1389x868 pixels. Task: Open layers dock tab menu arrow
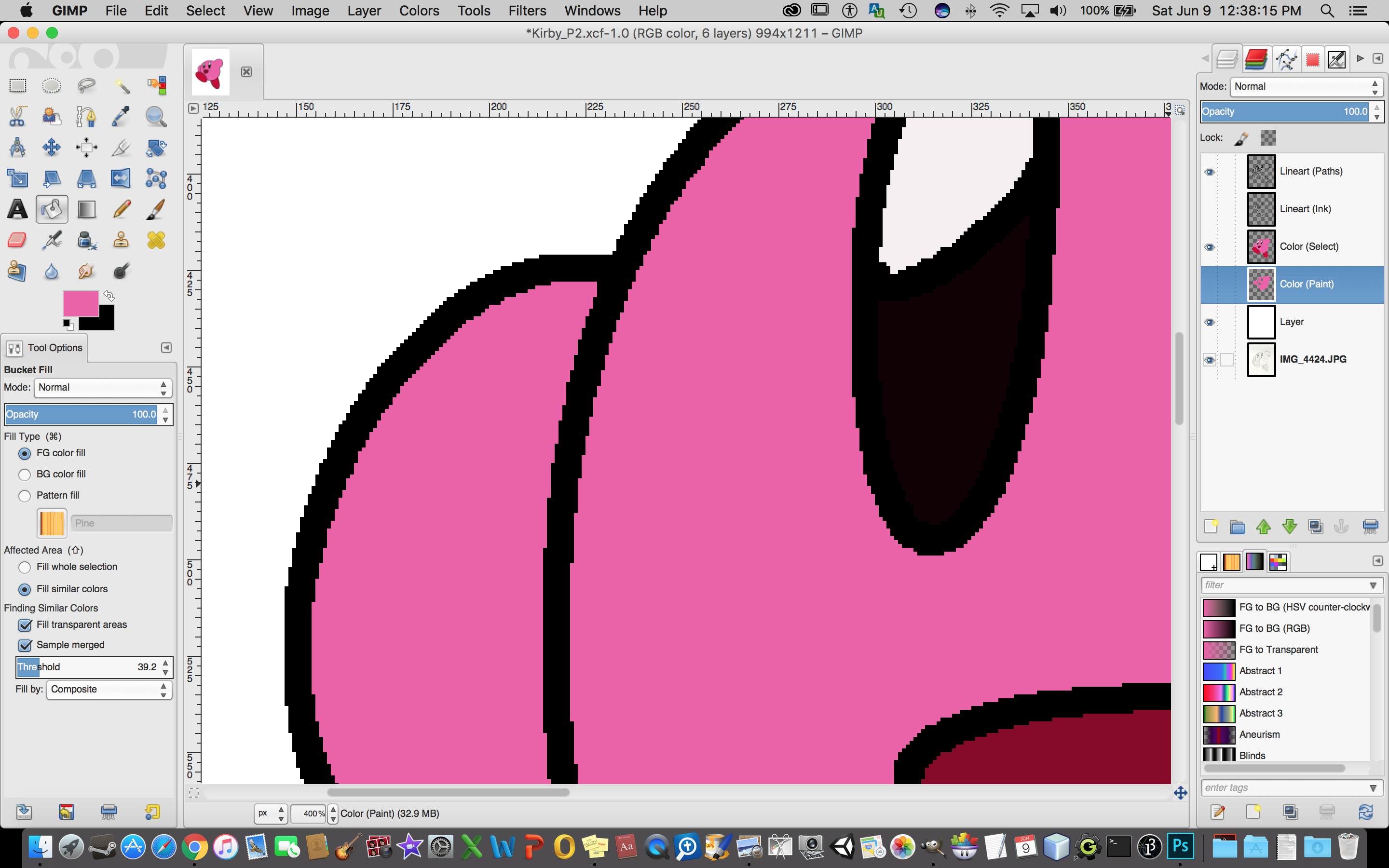(x=1377, y=58)
